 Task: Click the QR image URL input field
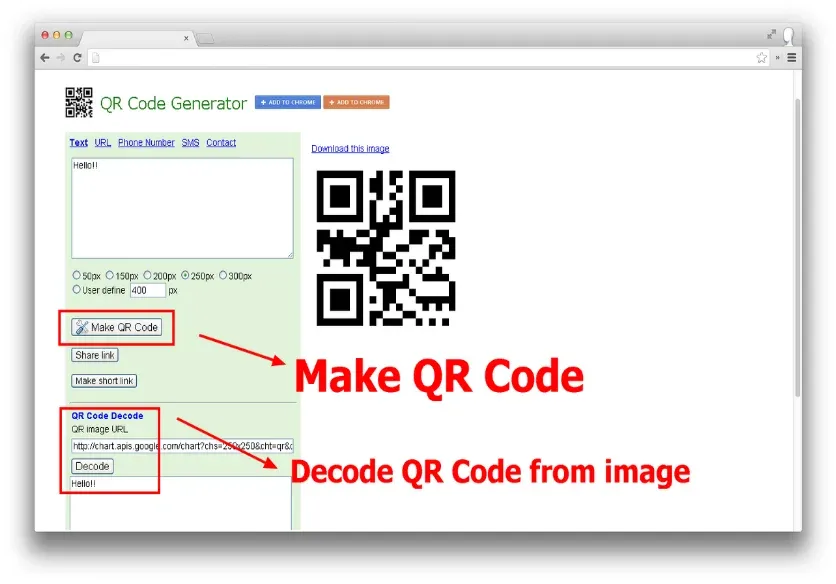182,446
